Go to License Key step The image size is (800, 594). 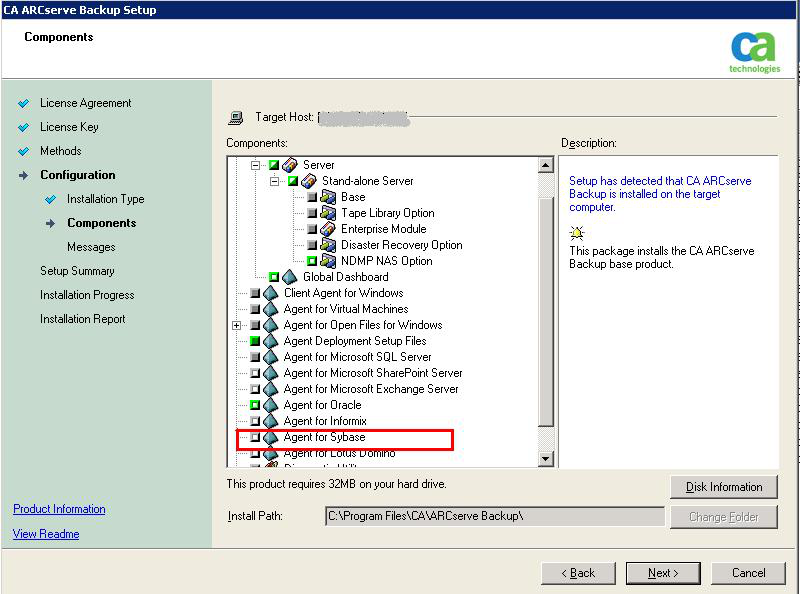coord(69,127)
